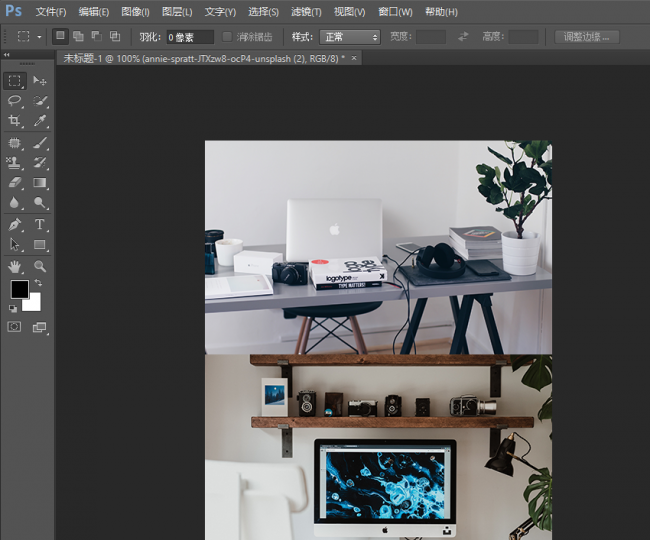Select the Rectangle shape tool
This screenshot has width=650, height=540.
40,245
